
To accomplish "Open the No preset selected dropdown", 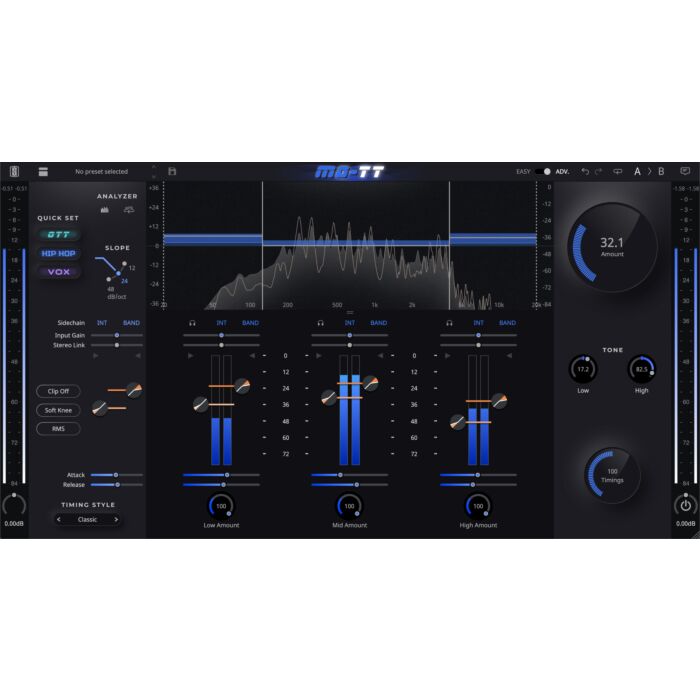I will click(101, 171).
